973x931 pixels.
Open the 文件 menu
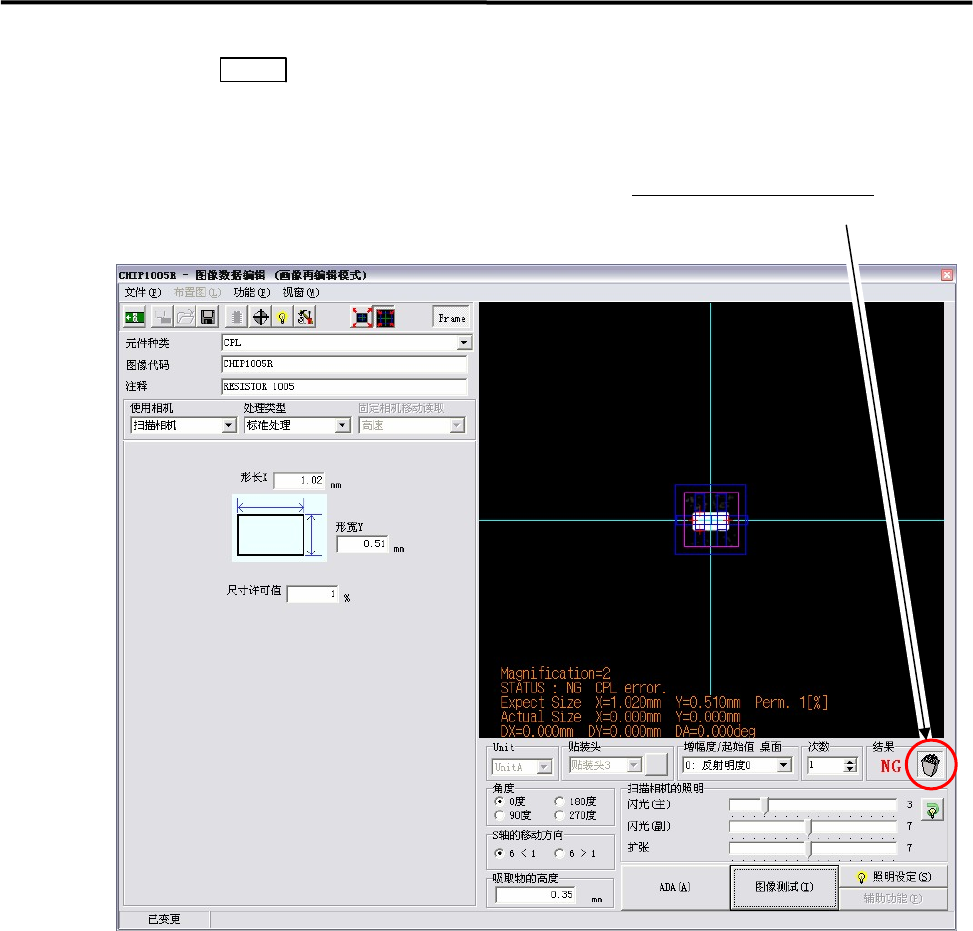click(141, 293)
